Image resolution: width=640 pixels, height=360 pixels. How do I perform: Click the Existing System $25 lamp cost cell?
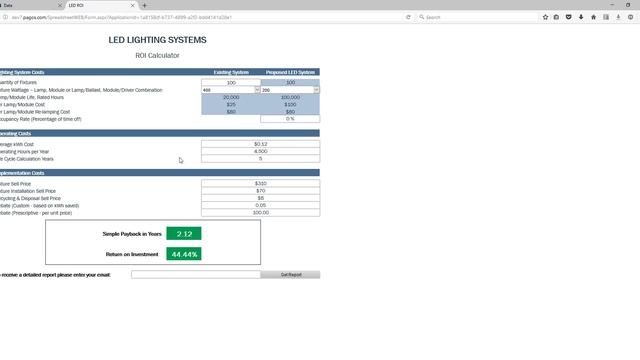231,104
